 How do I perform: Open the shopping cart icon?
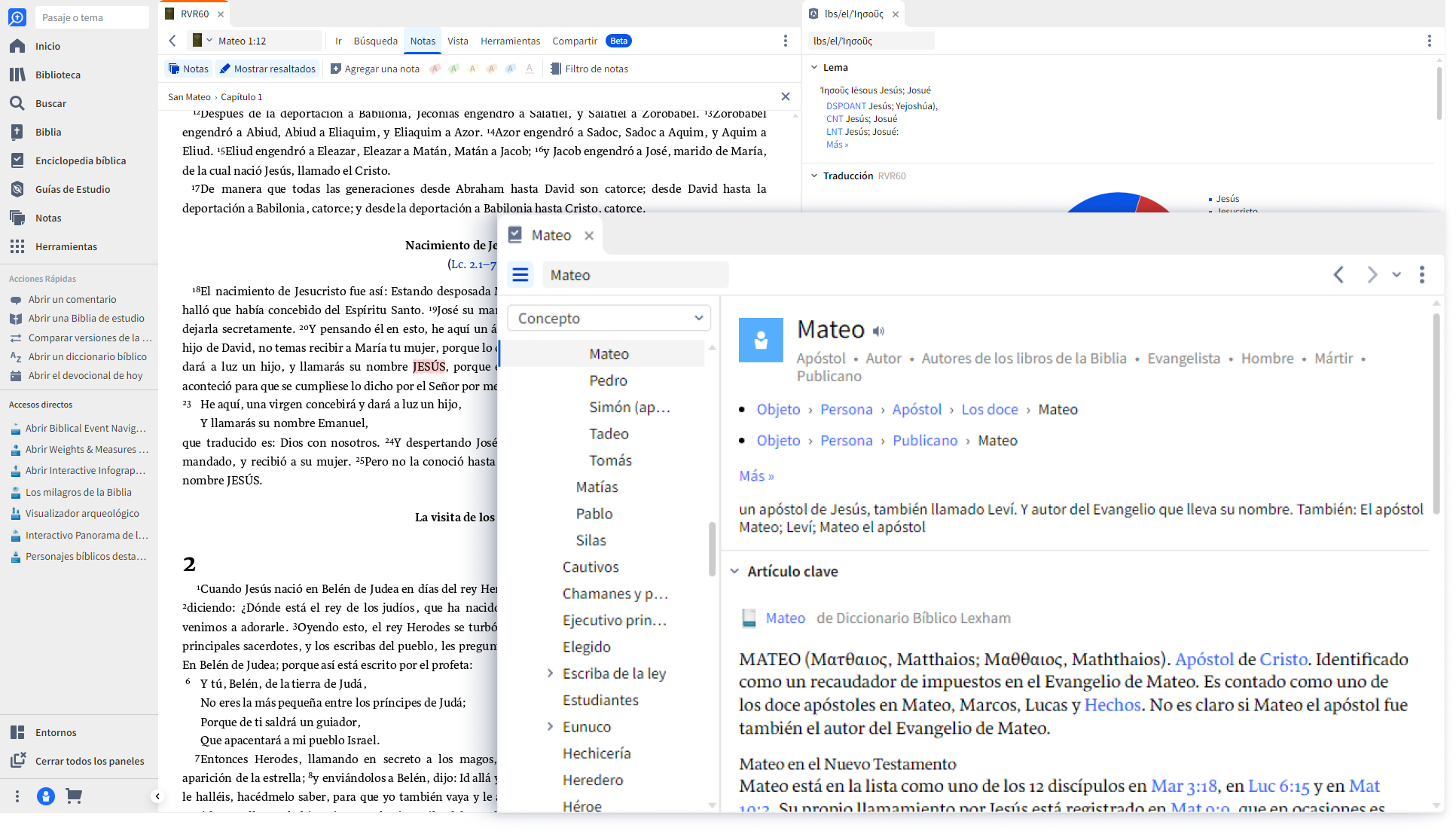tap(74, 796)
